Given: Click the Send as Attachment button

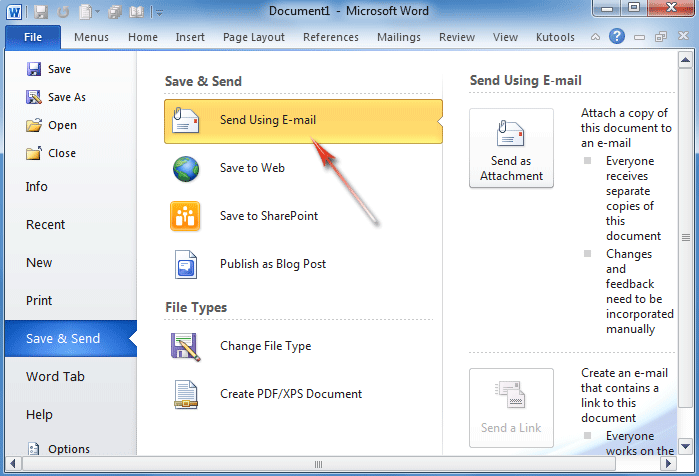Looking at the screenshot, I should click(511, 148).
